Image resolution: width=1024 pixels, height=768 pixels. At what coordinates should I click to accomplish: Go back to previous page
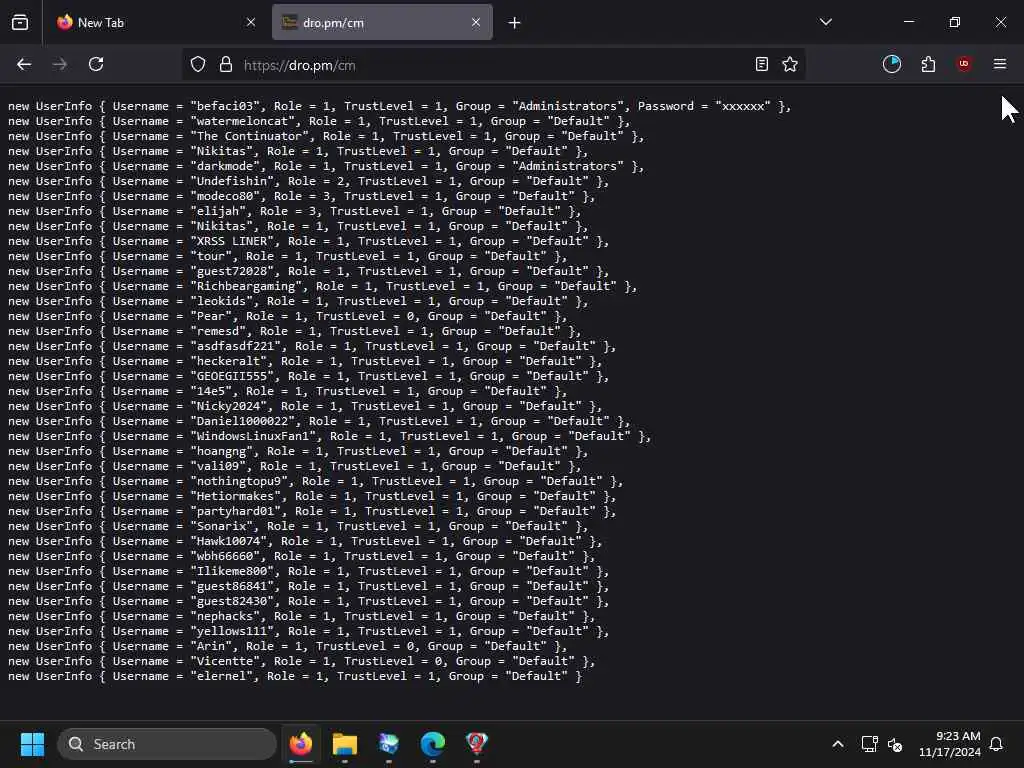24,64
